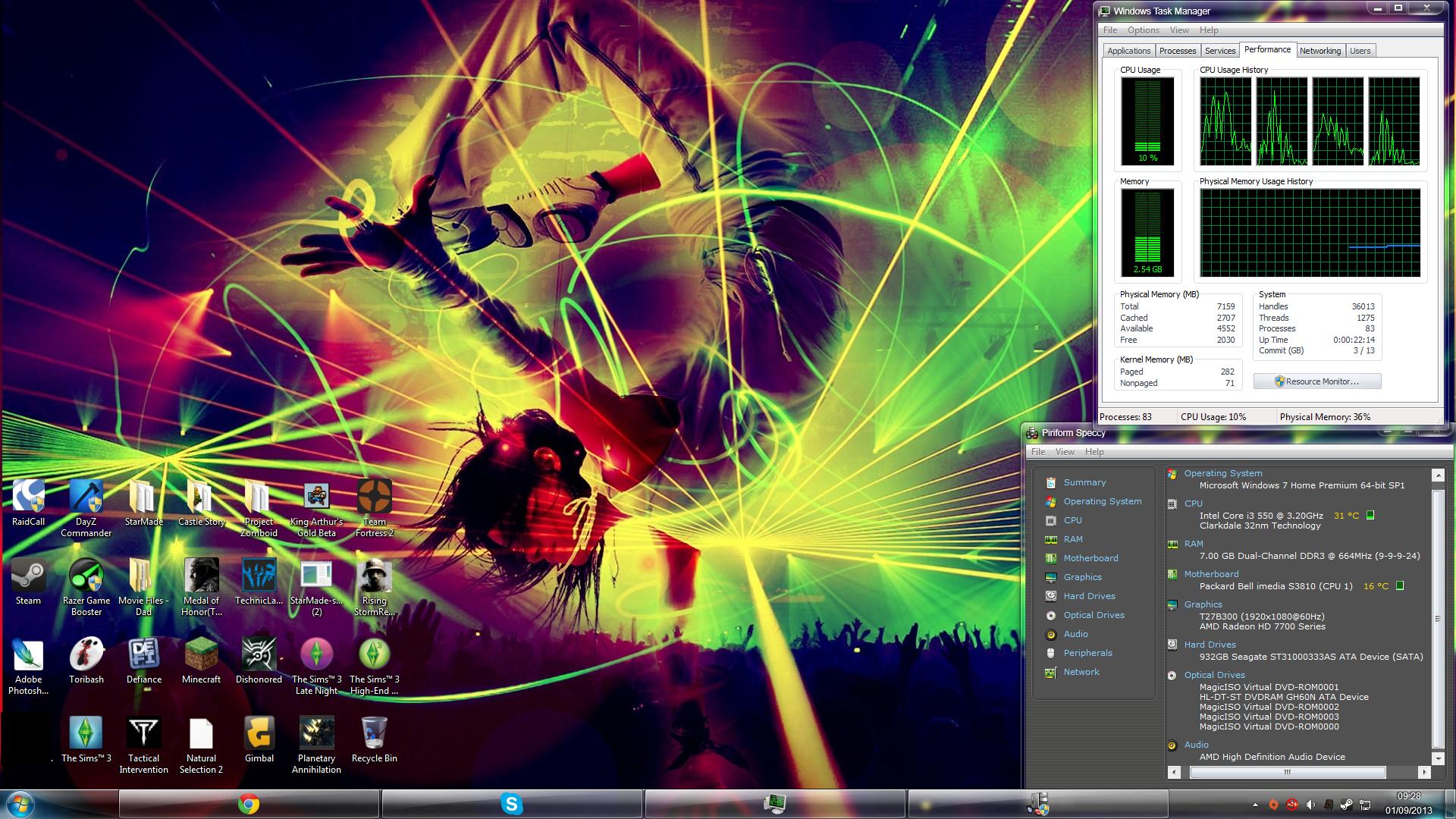Switch to Task Manager Networking tab

(x=1319, y=51)
